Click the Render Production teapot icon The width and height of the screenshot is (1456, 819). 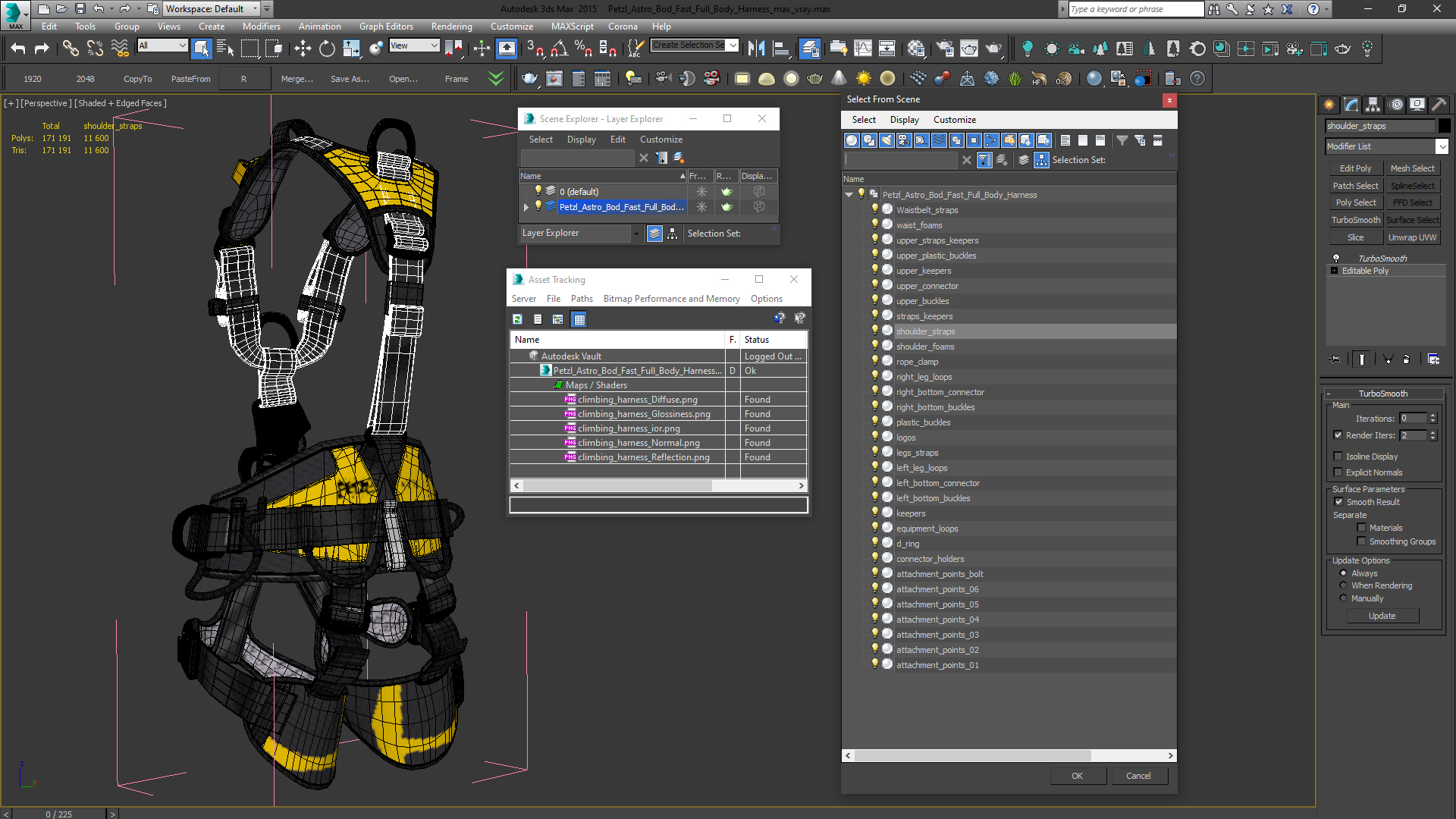pos(993,49)
